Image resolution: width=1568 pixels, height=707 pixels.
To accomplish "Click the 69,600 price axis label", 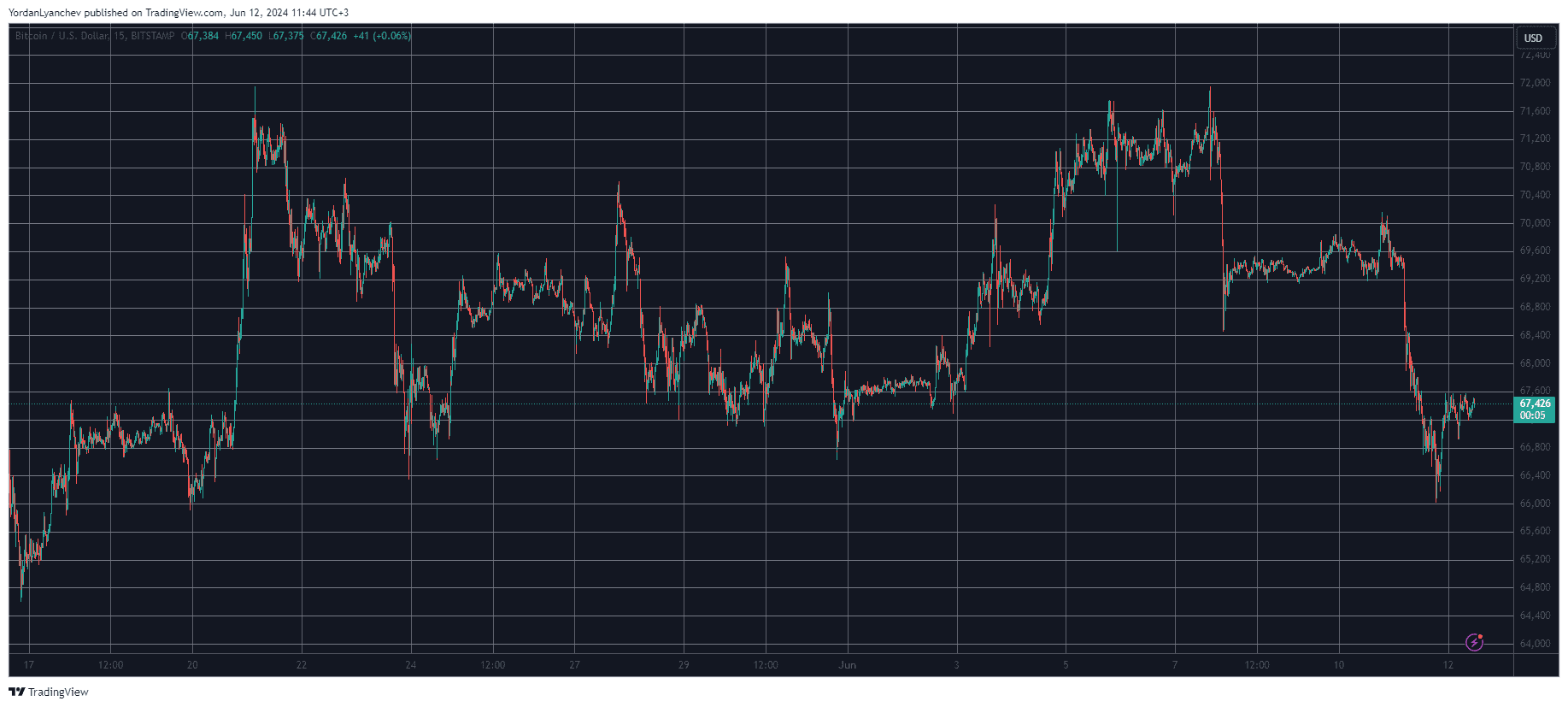I will point(1535,250).
